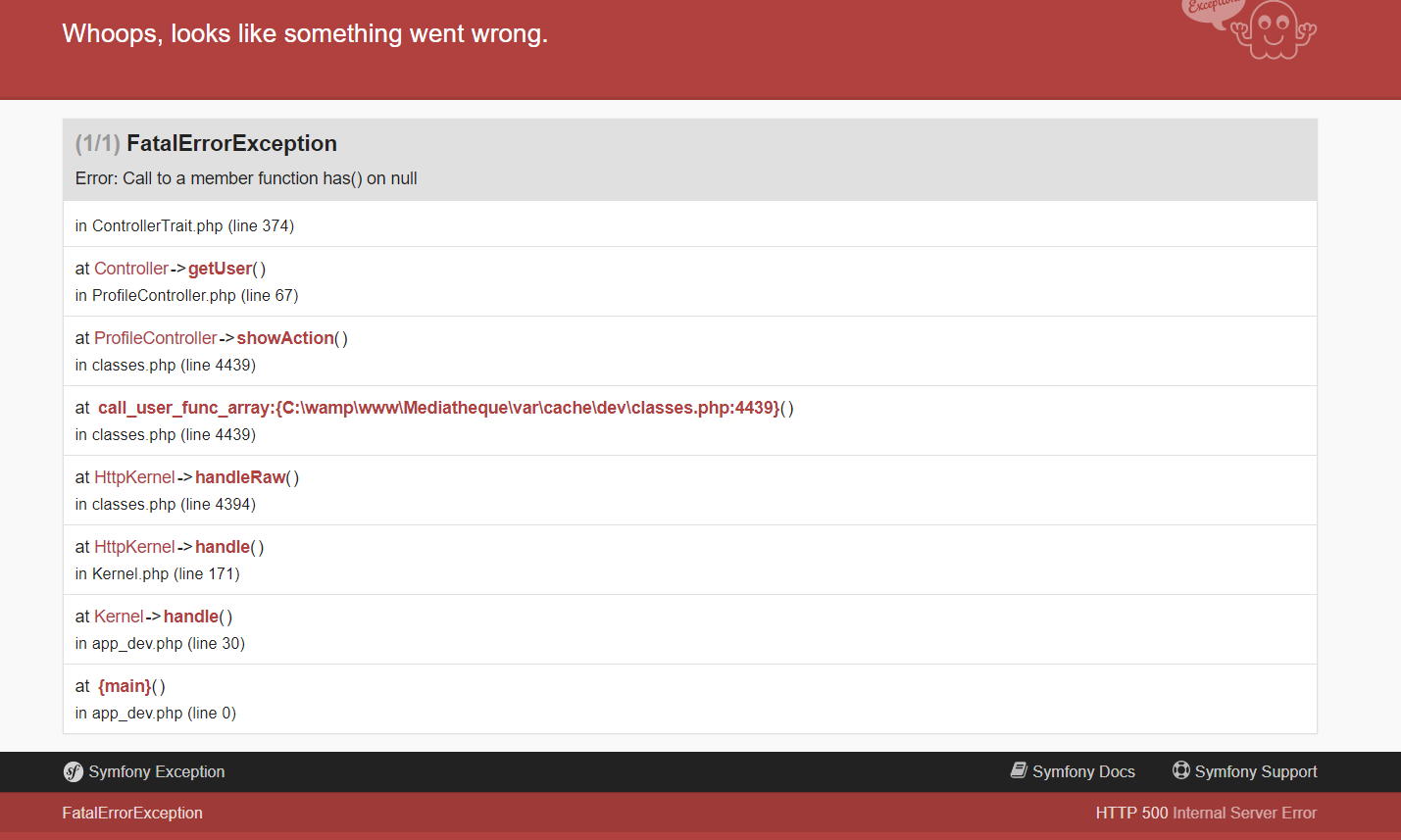The image size is (1401, 840).
Task: Click the Symfony logo icon in footer
Action: [73, 771]
